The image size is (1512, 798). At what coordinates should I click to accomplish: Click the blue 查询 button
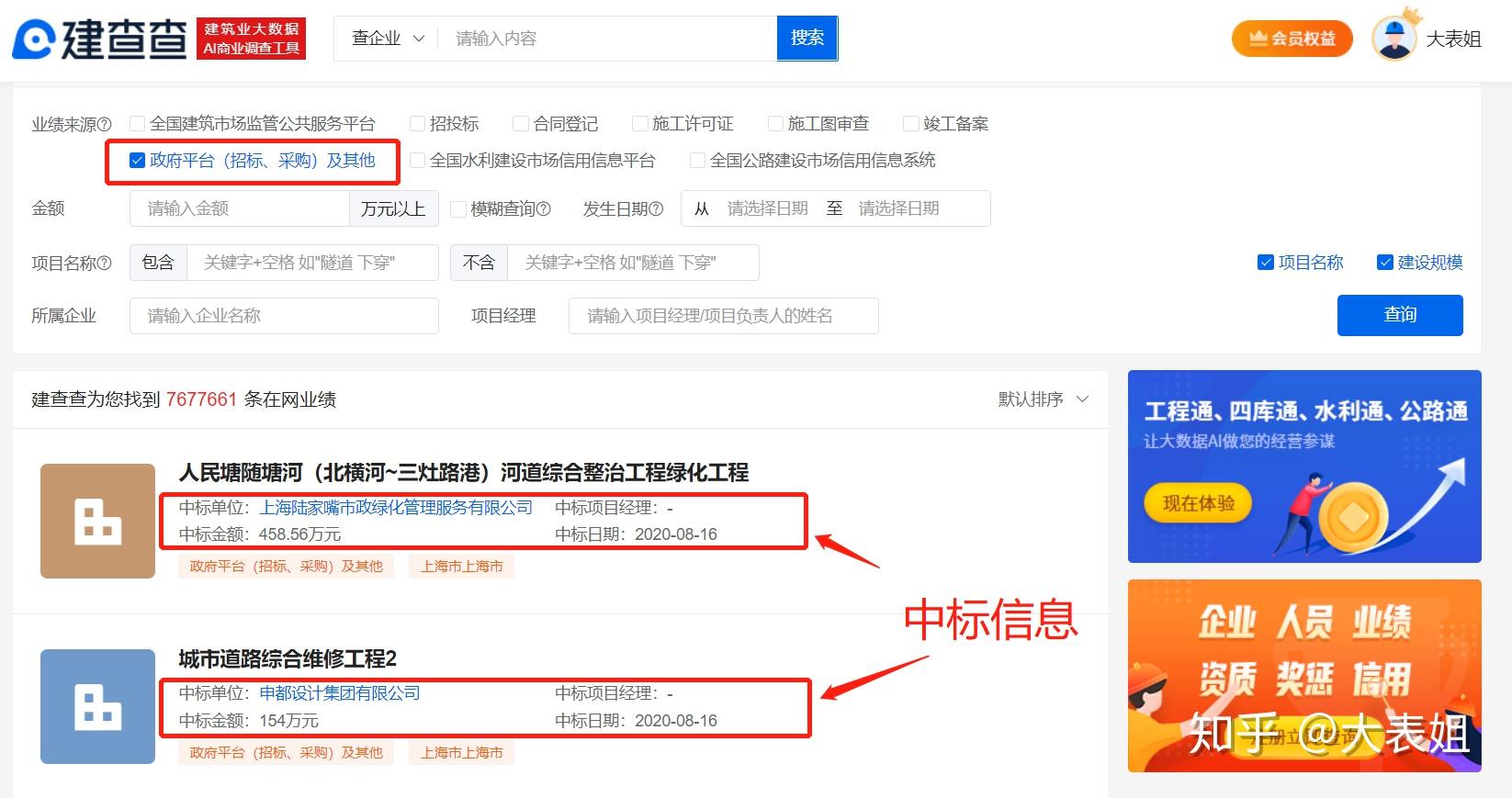[1400, 315]
